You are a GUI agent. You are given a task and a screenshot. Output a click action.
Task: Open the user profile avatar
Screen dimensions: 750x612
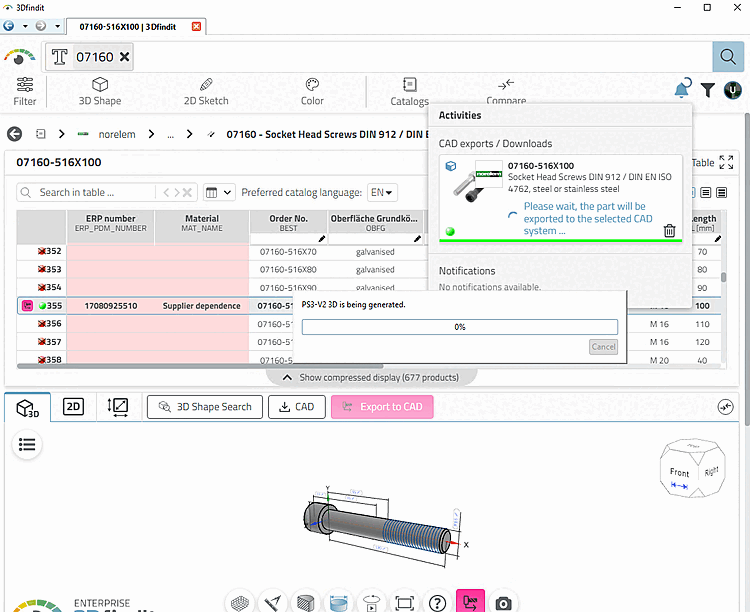pyautogui.click(x=732, y=89)
